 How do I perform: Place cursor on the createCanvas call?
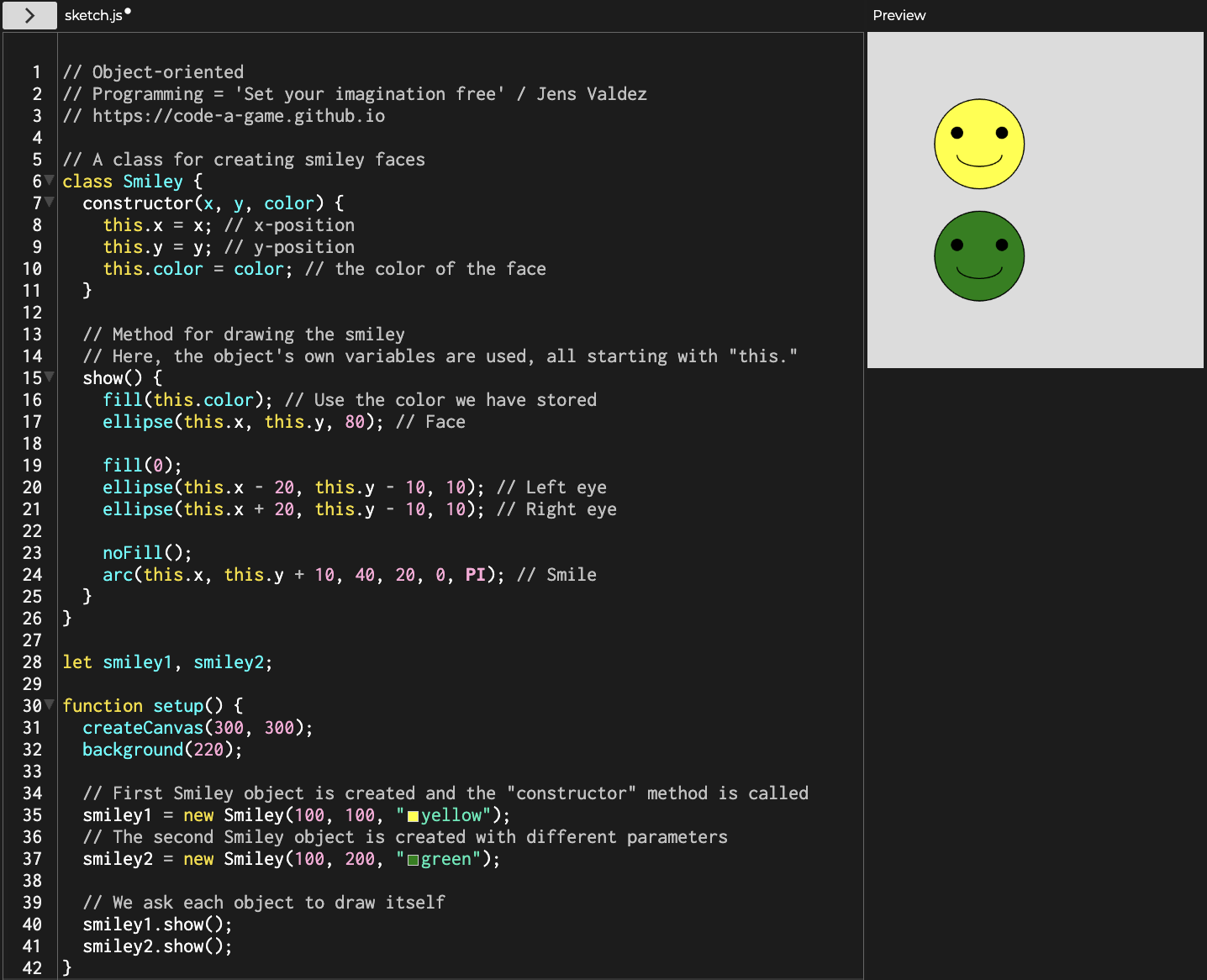143,728
